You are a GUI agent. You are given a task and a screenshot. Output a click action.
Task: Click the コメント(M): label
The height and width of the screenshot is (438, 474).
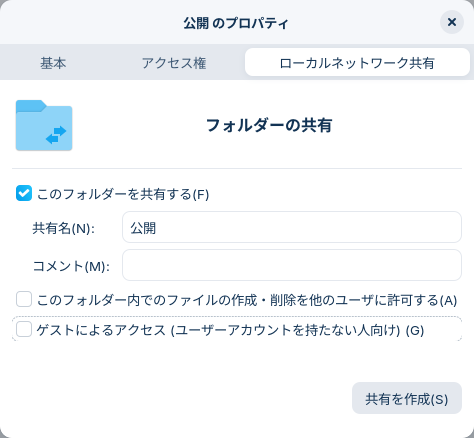[71, 266]
